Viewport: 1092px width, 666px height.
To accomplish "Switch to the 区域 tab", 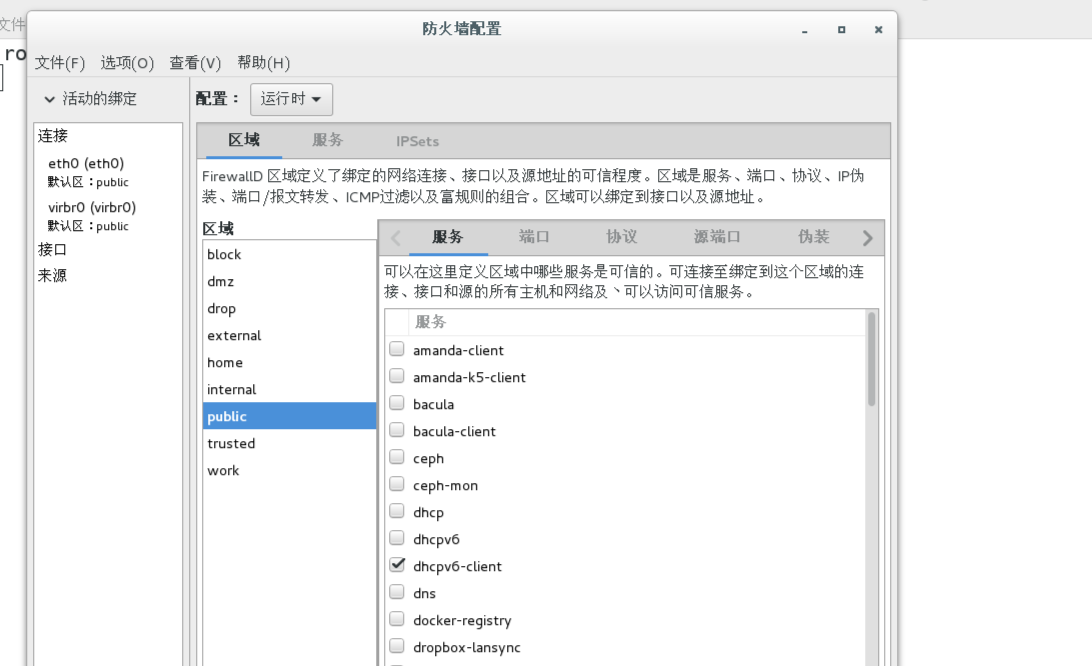I will [x=244, y=140].
